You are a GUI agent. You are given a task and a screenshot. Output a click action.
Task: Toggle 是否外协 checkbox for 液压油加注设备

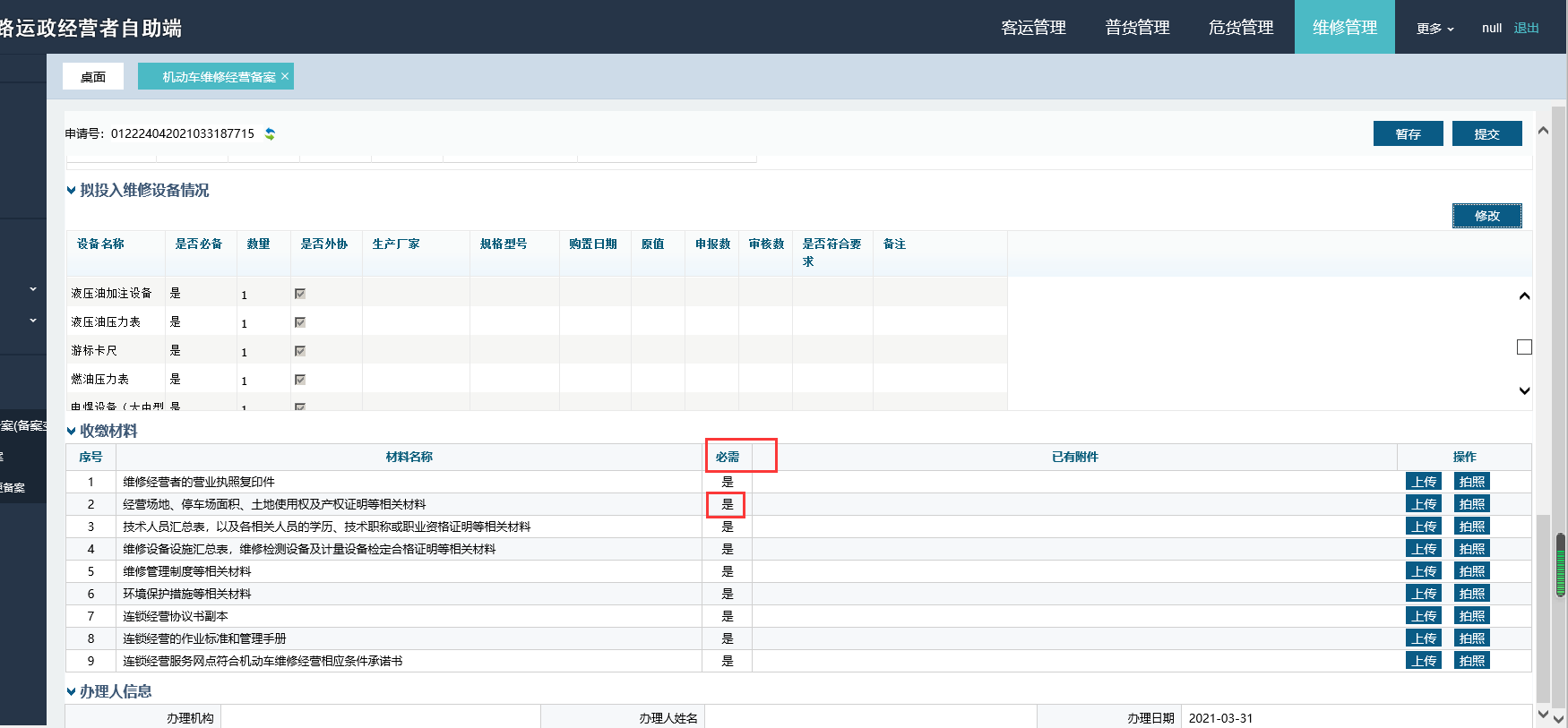[300, 294]
